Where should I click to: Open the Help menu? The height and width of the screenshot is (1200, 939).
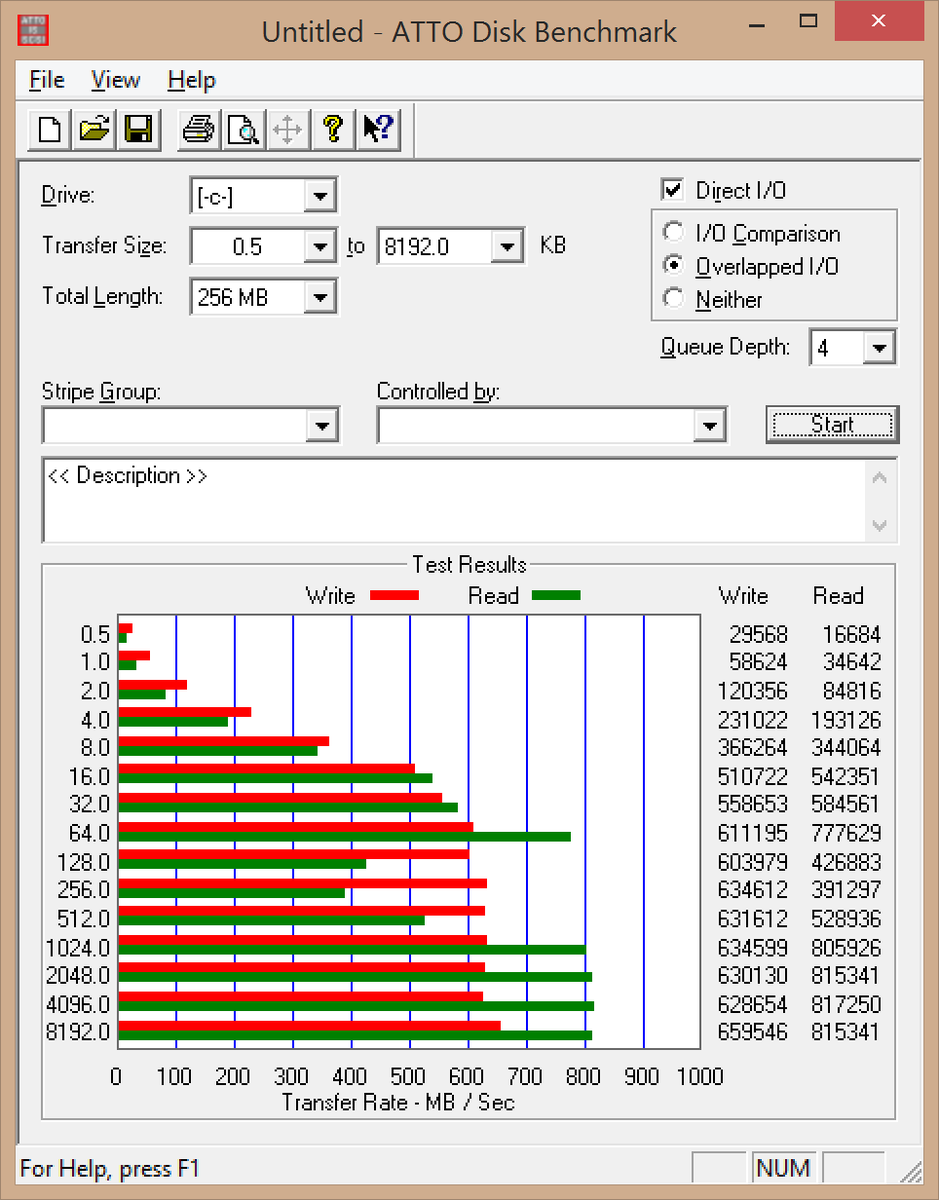[192, 80]
